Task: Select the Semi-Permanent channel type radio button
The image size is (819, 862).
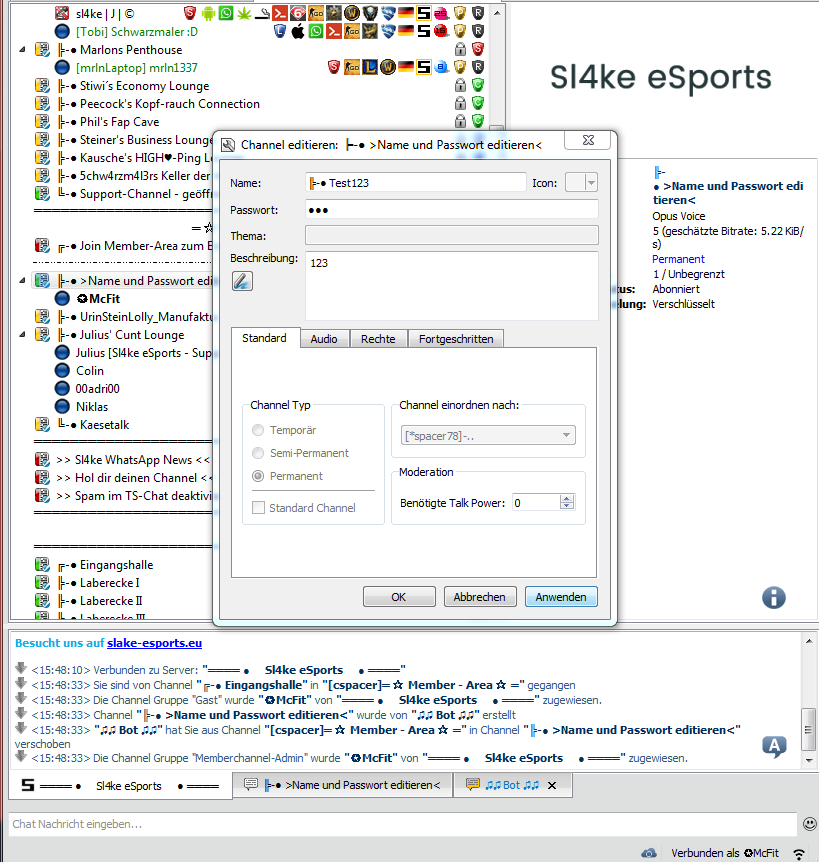Action: pyautogui.click(x=258, y=453)
